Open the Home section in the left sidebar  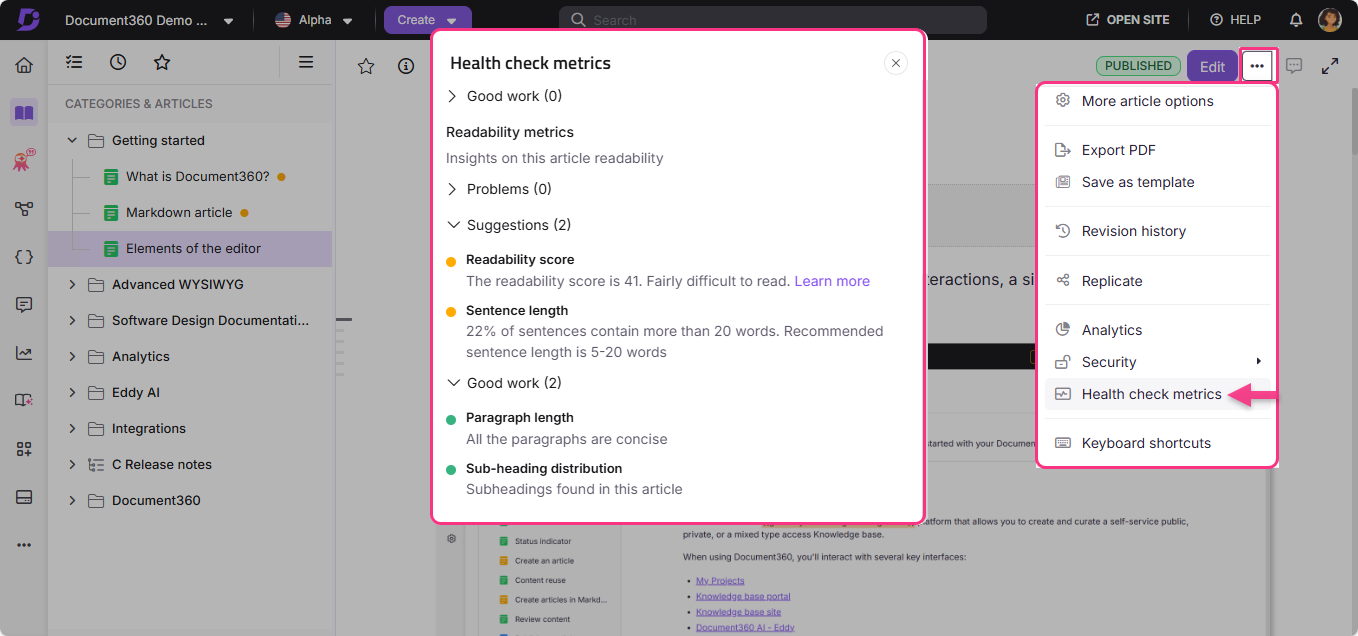coord(23,62)
